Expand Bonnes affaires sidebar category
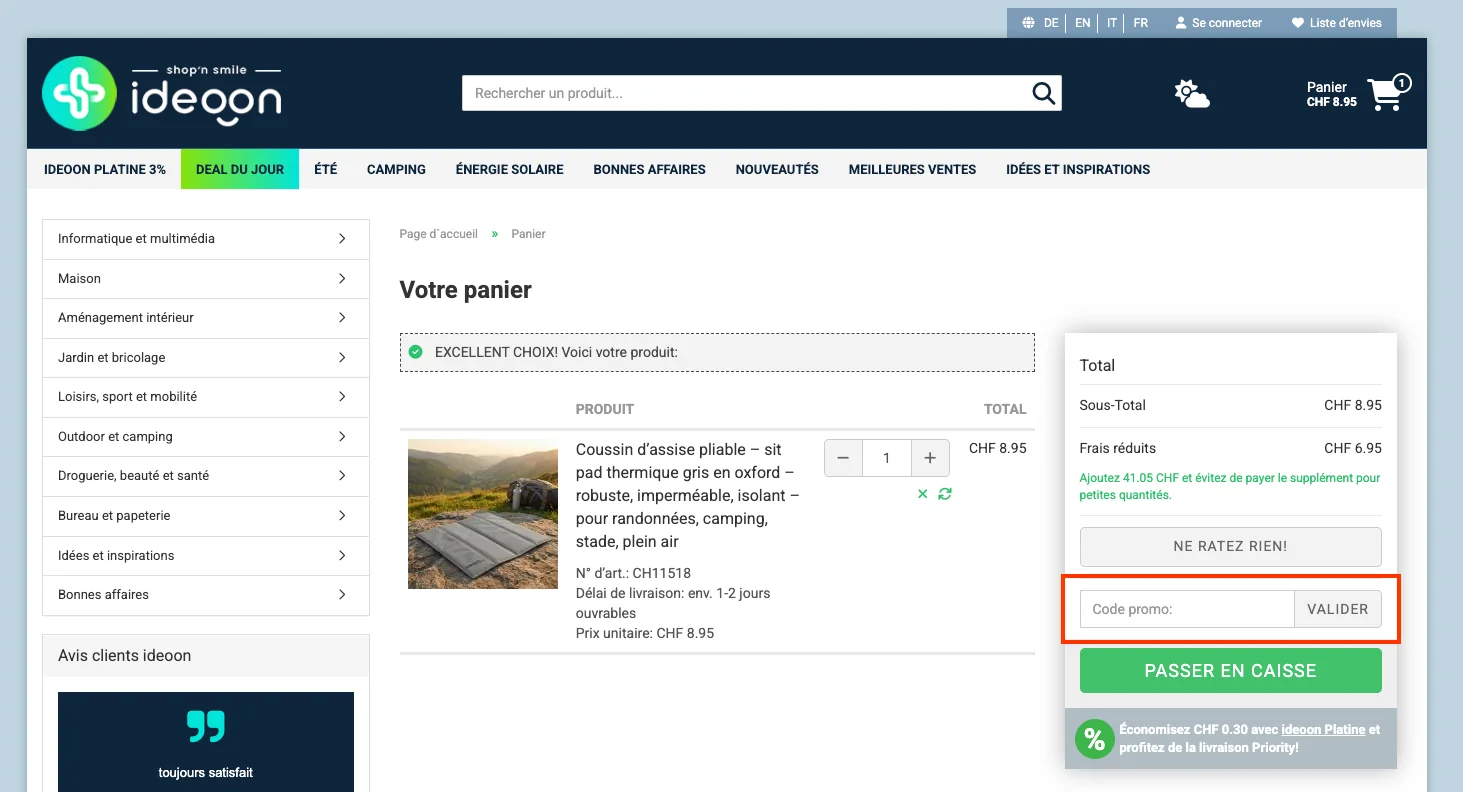1463x792 pixels. coord(206,595)
